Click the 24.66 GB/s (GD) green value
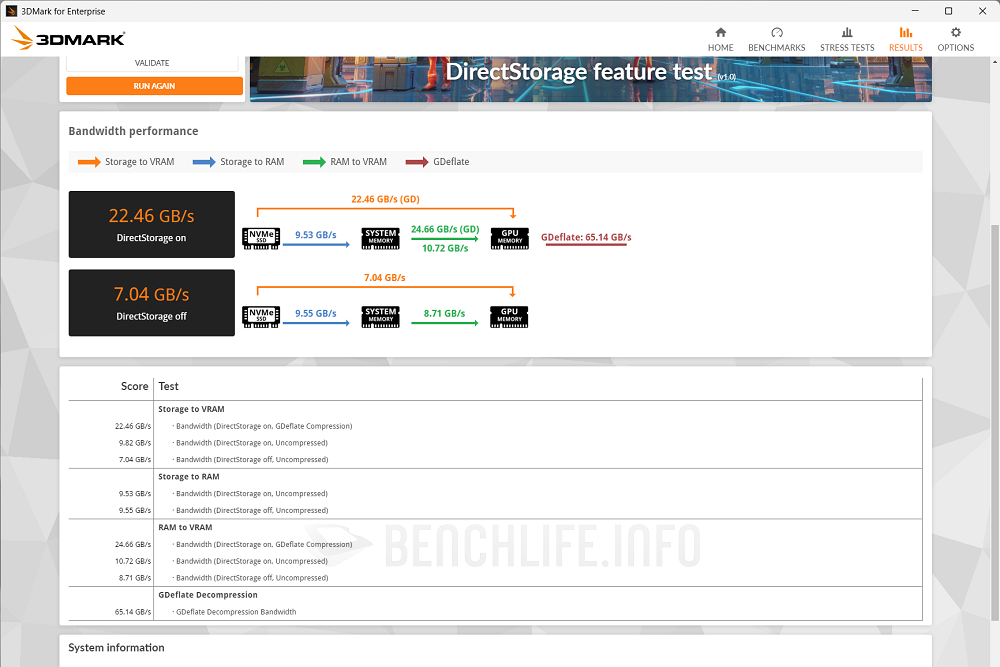The width and height of the screenshot is (1000, 667). point(445,230)
